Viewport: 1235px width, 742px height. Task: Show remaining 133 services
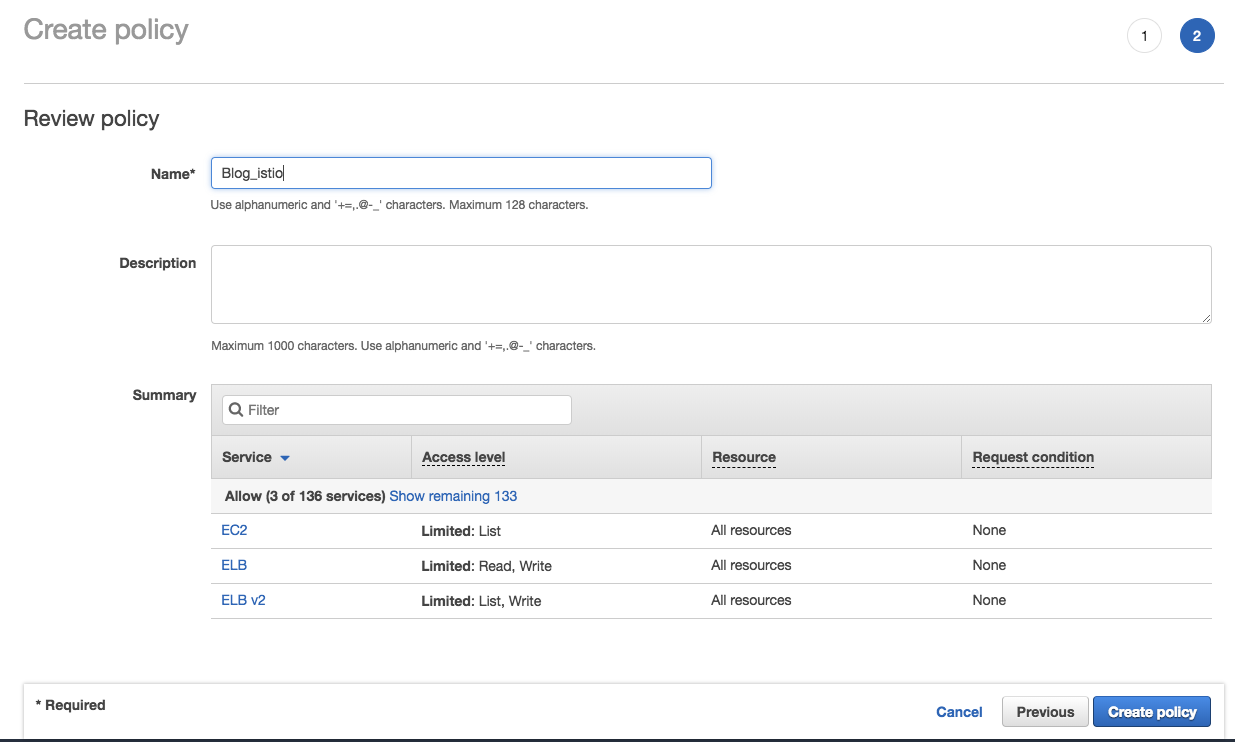pyautogui.click(x=453, y=496)
